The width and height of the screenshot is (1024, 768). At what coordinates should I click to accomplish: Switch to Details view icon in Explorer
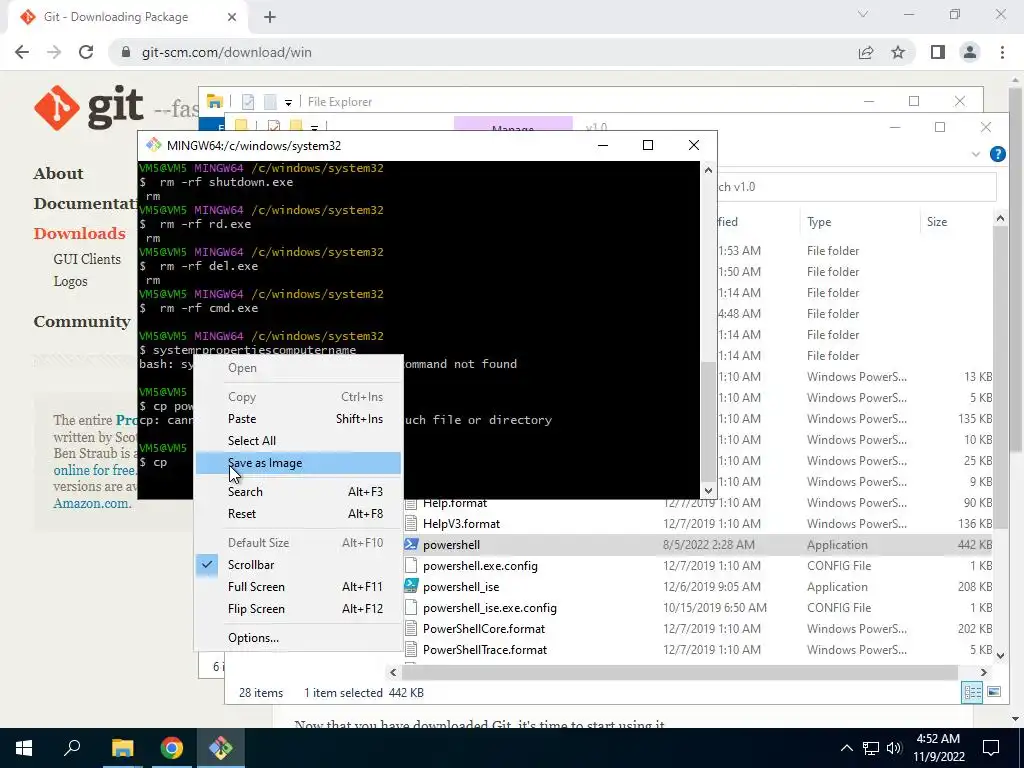pyautogui.click(x=972, y=692)
